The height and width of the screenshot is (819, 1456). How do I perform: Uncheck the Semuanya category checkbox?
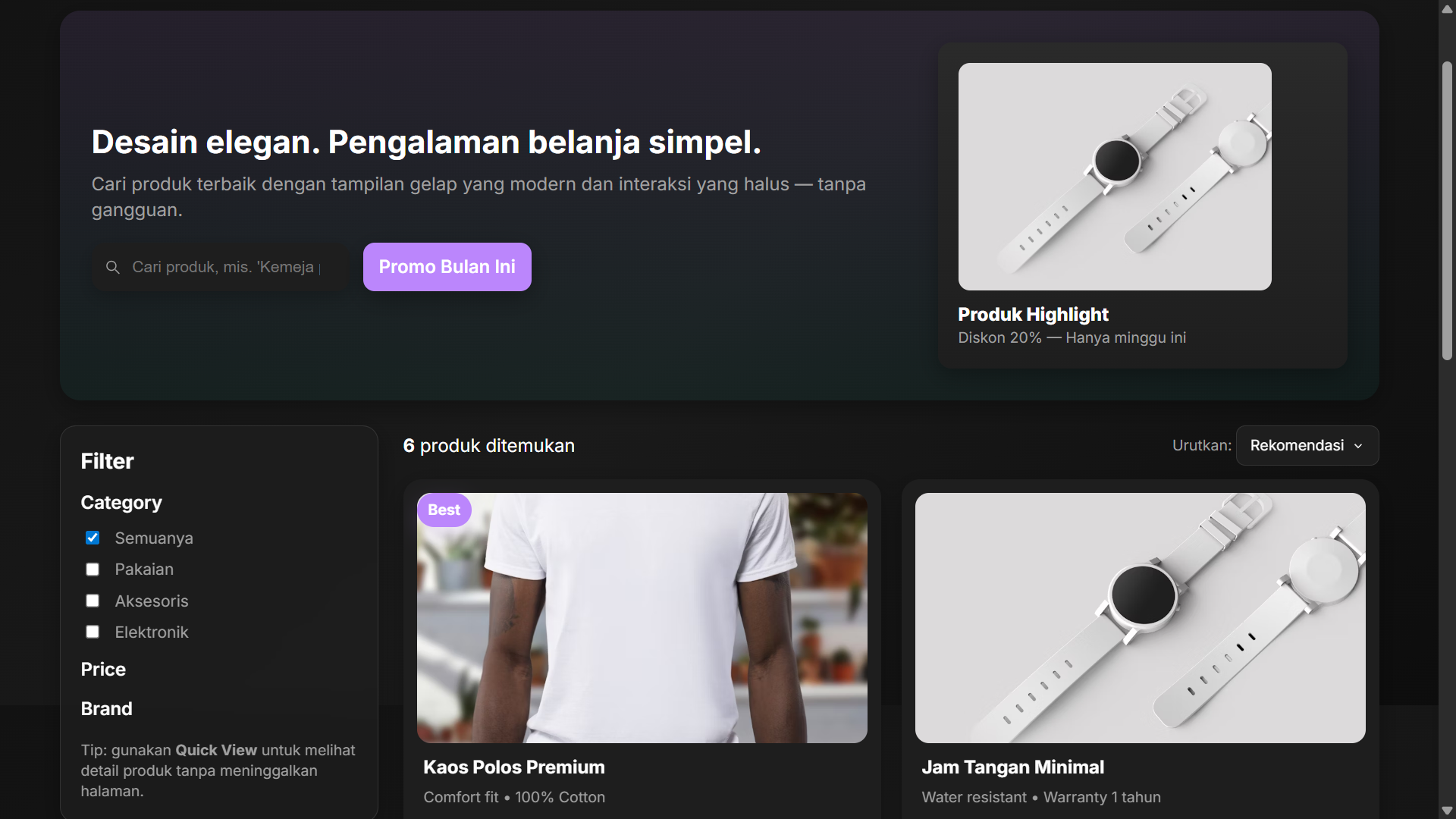[x=93, y=538]
